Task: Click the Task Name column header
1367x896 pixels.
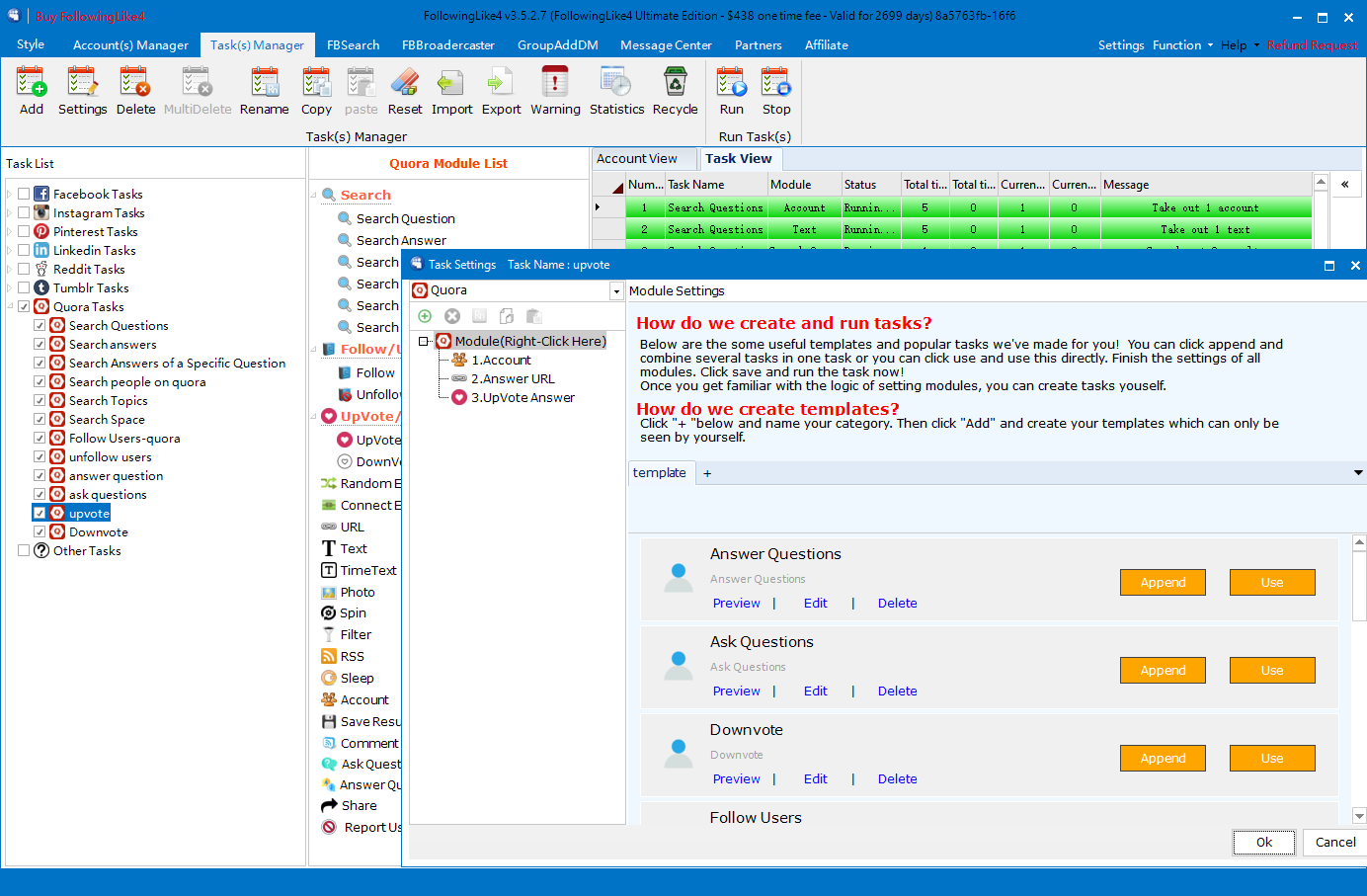Action: click(x=717, y=185)
